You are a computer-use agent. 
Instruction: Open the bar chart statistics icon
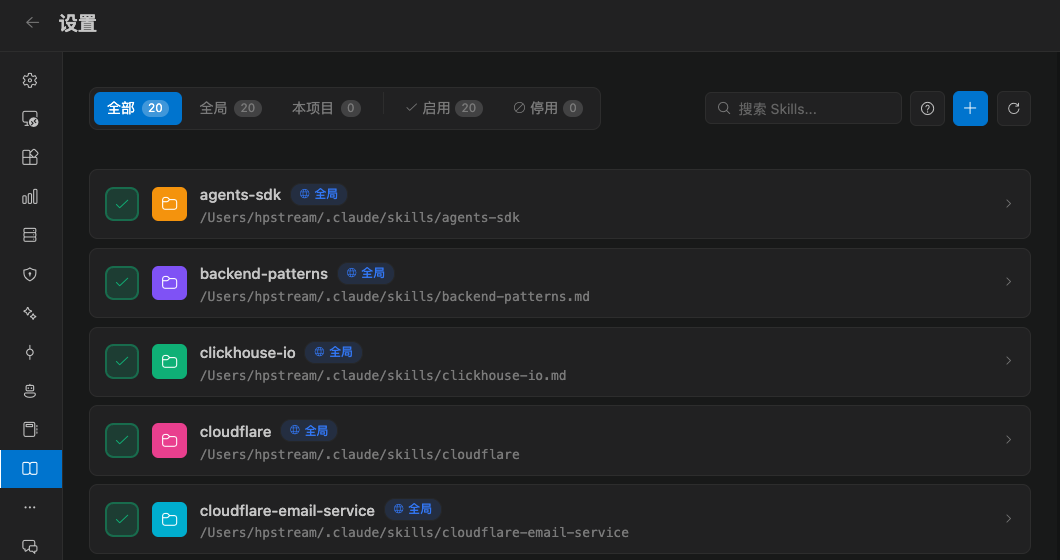pyautogui.click(x=30, y=197)
